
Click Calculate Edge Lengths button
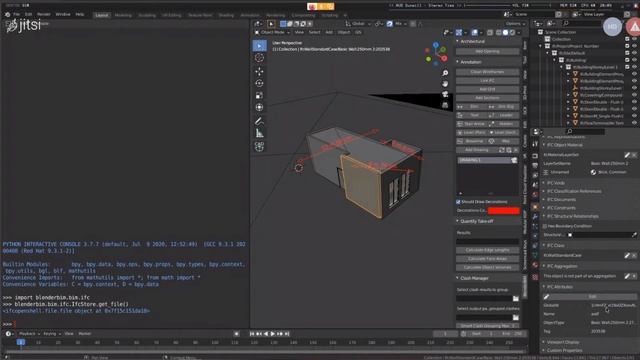tap(487, 250)
